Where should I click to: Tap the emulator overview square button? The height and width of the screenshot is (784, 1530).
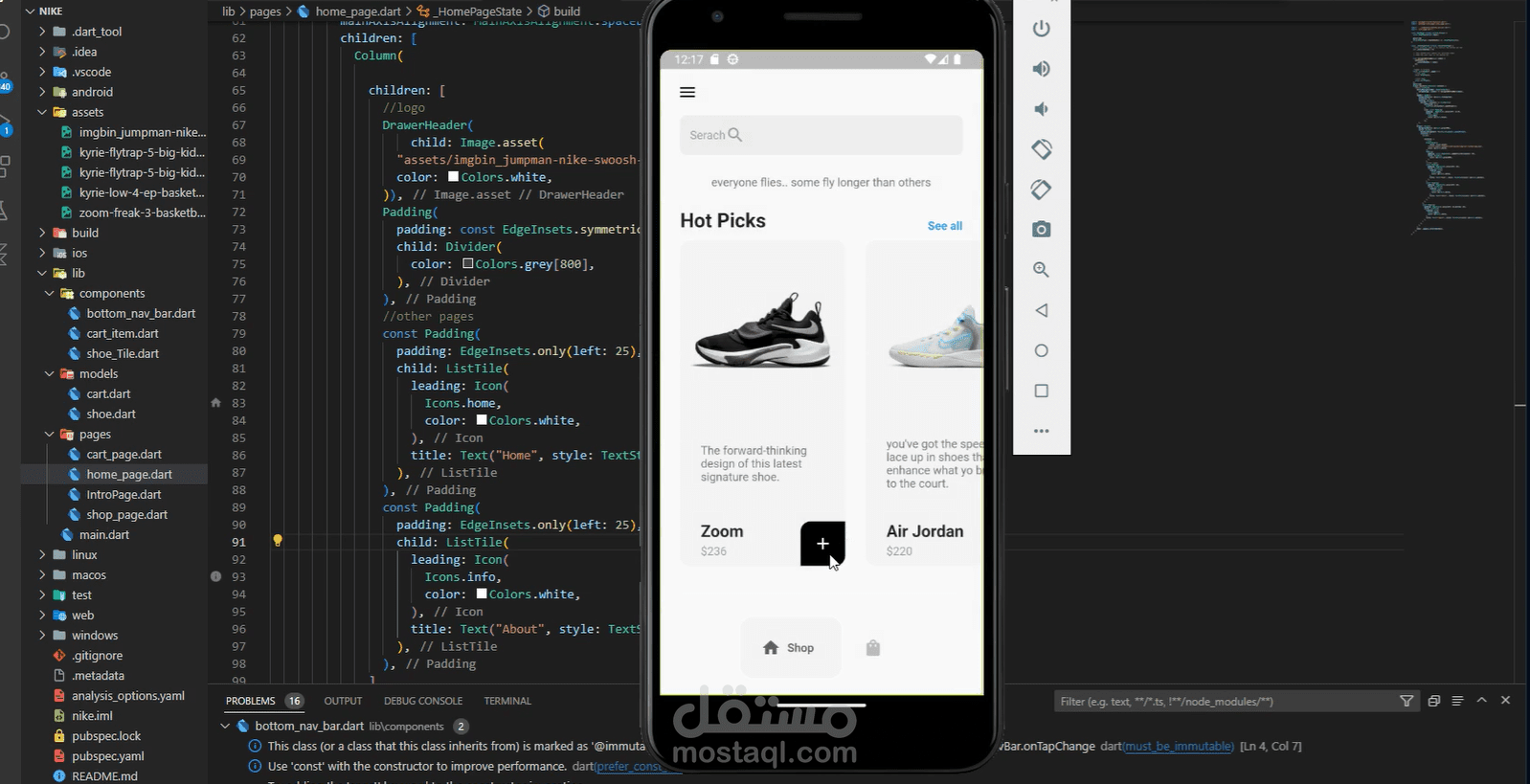coord(1041,391)
